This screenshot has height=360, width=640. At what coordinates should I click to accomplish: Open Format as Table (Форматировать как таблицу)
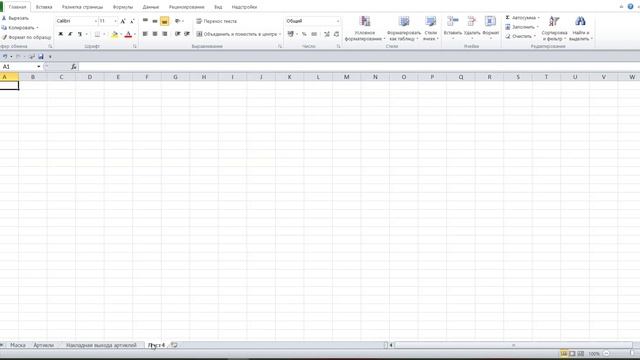404,28
